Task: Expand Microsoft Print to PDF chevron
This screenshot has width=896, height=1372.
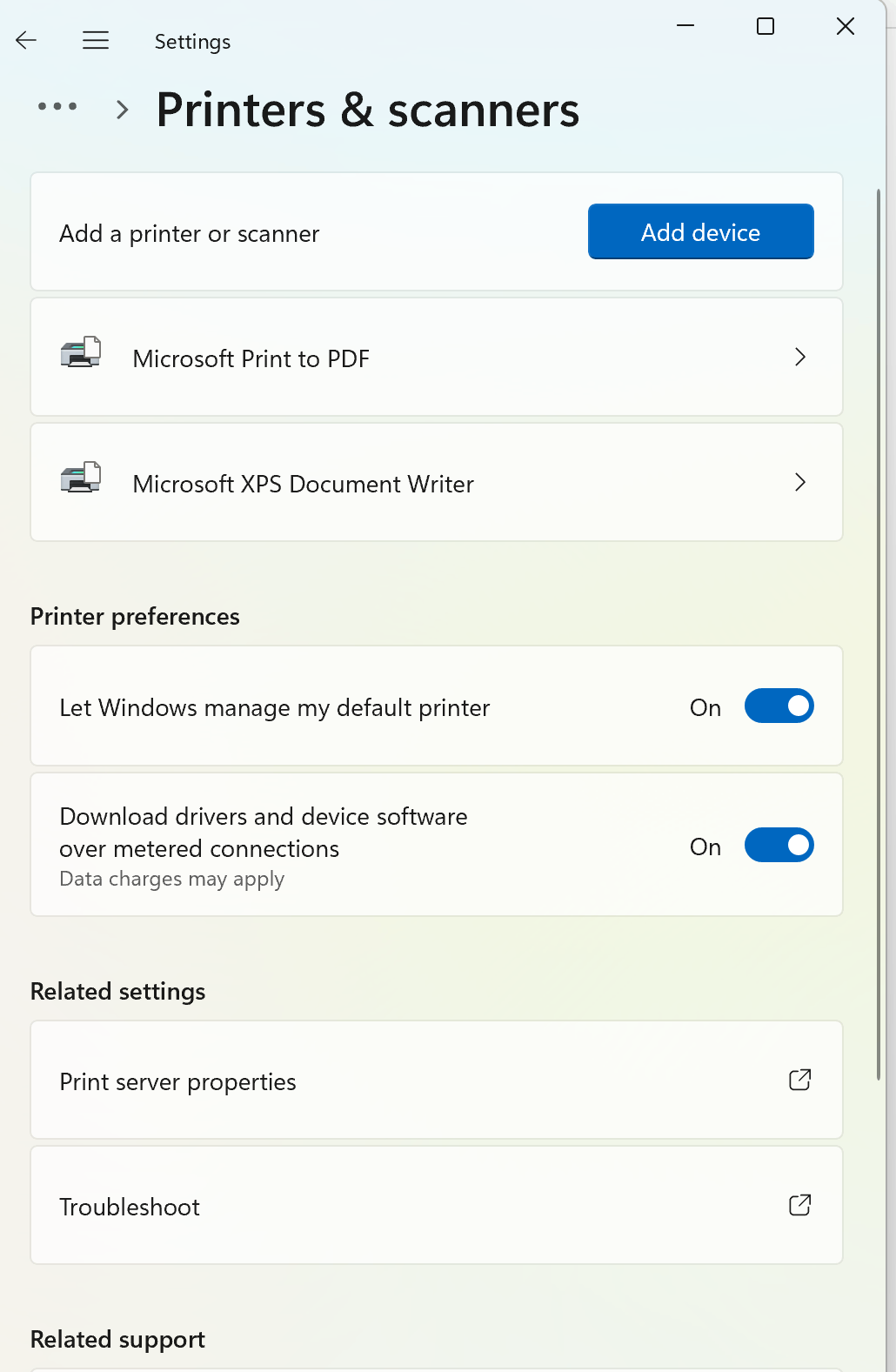Action: pos(800,357)
